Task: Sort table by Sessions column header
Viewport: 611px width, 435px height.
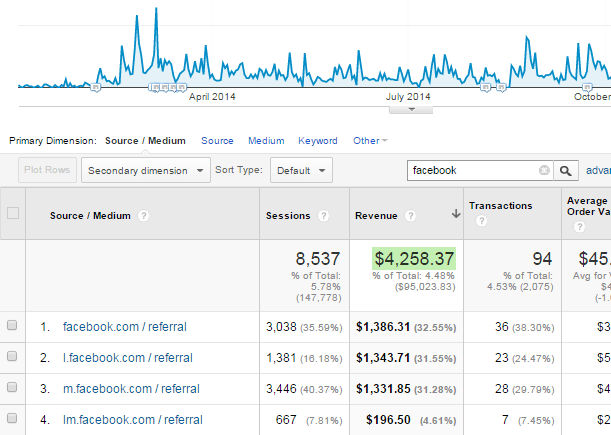Action: coord(288,216)
